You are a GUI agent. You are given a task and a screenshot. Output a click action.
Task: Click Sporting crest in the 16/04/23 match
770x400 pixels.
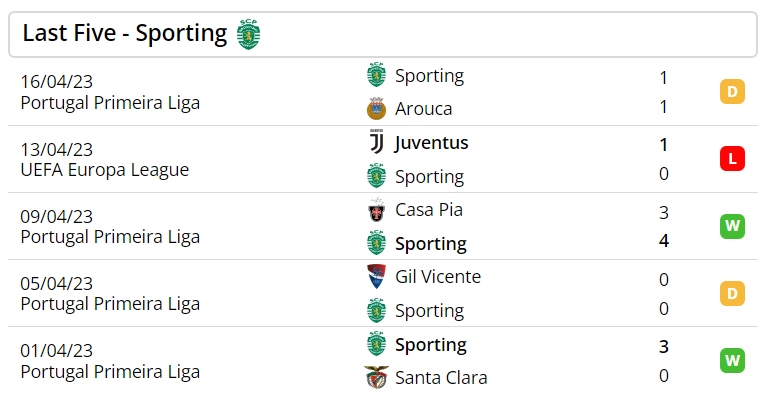[377, 75]
